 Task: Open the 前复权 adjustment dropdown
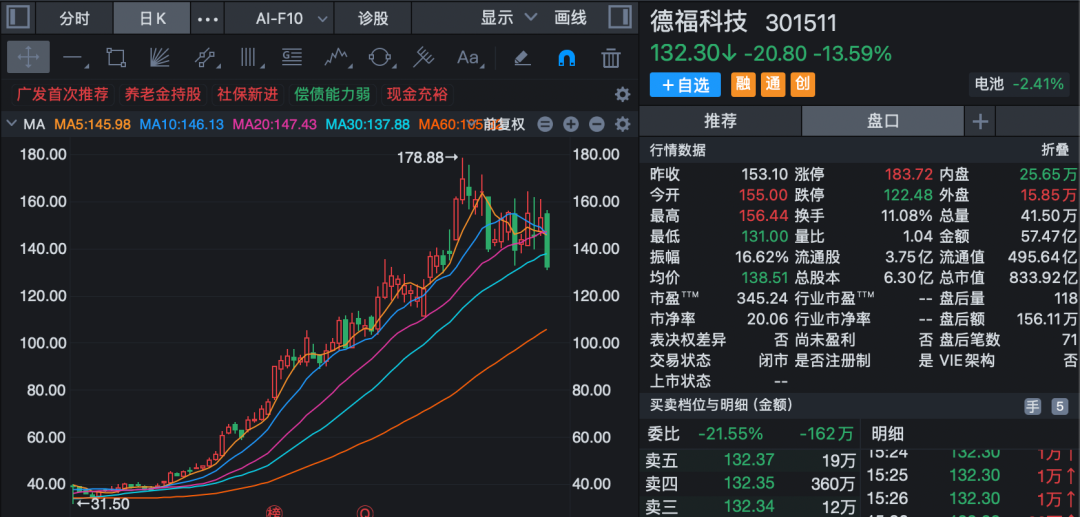click(504, 125)
